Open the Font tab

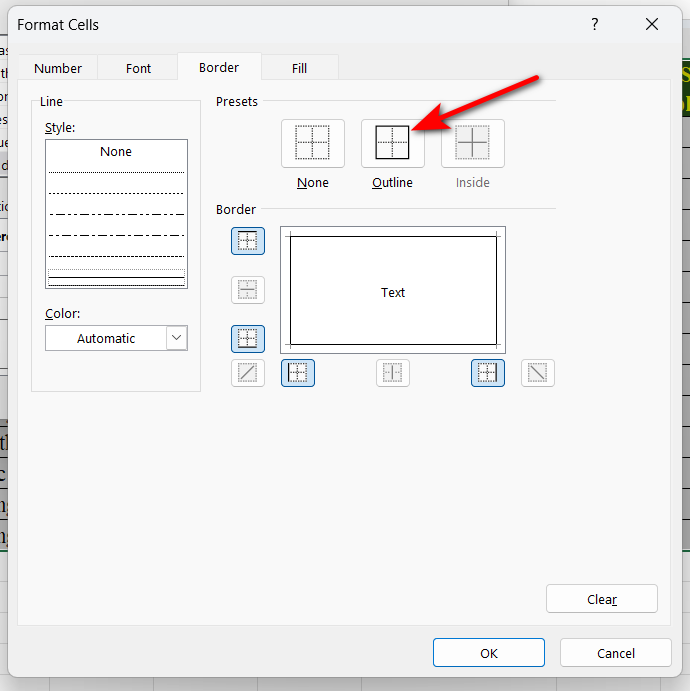tap(139, 68)
